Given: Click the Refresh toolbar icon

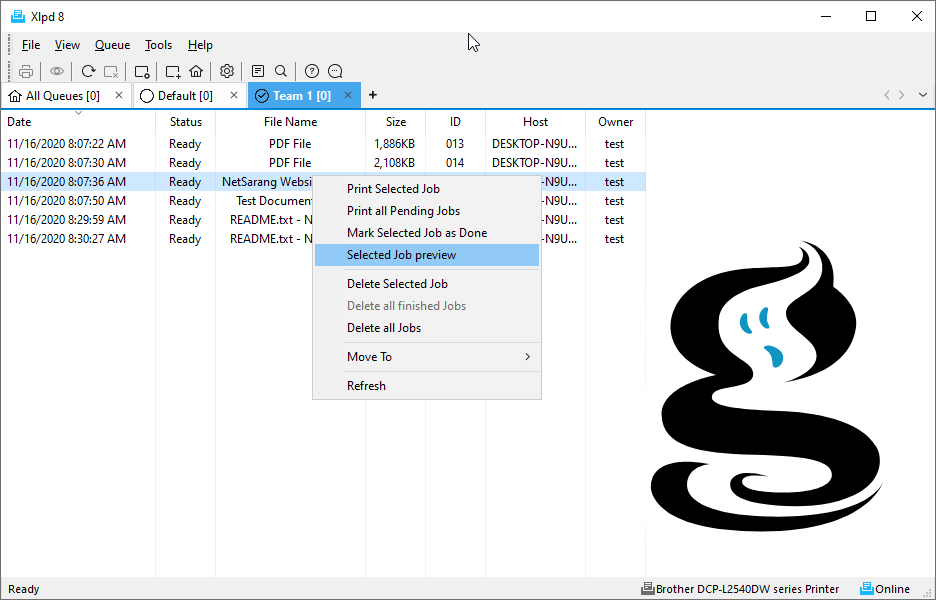Looking at the screenshot, I should pyautogui.click(x=88, y=72).
